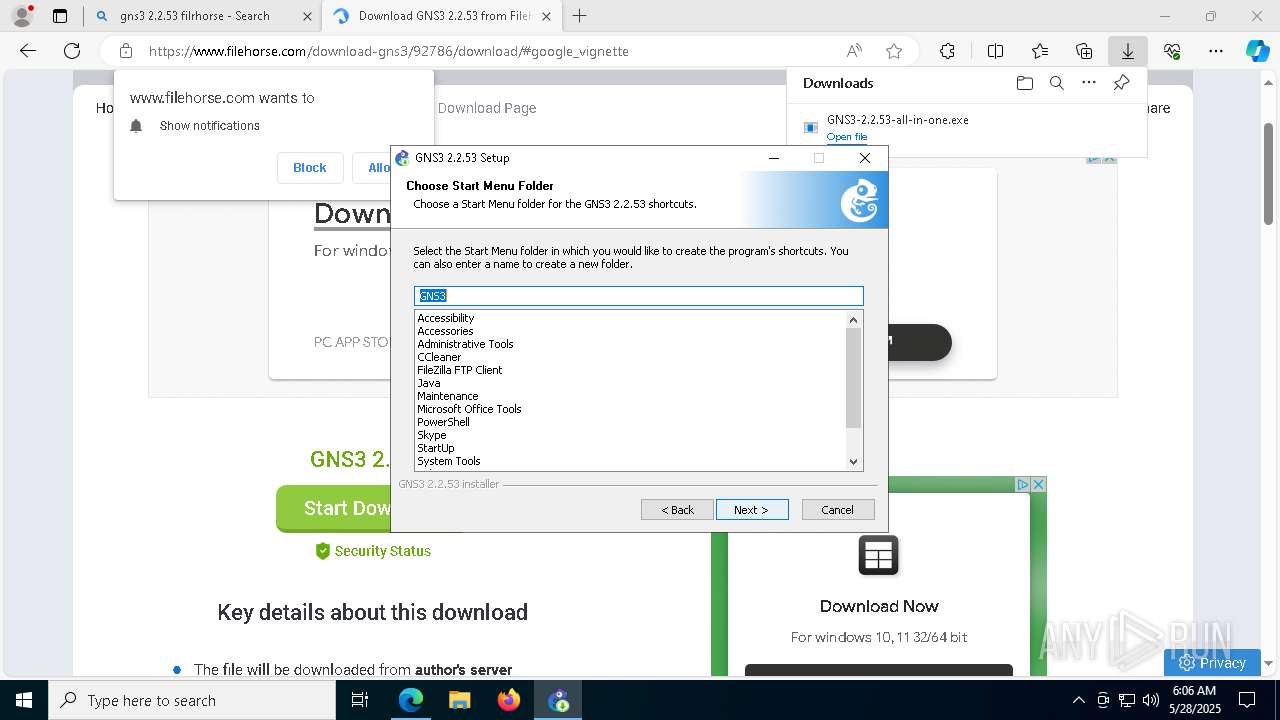Select CCleaner folder entry
1280x720 pixels.
point(439,357)
